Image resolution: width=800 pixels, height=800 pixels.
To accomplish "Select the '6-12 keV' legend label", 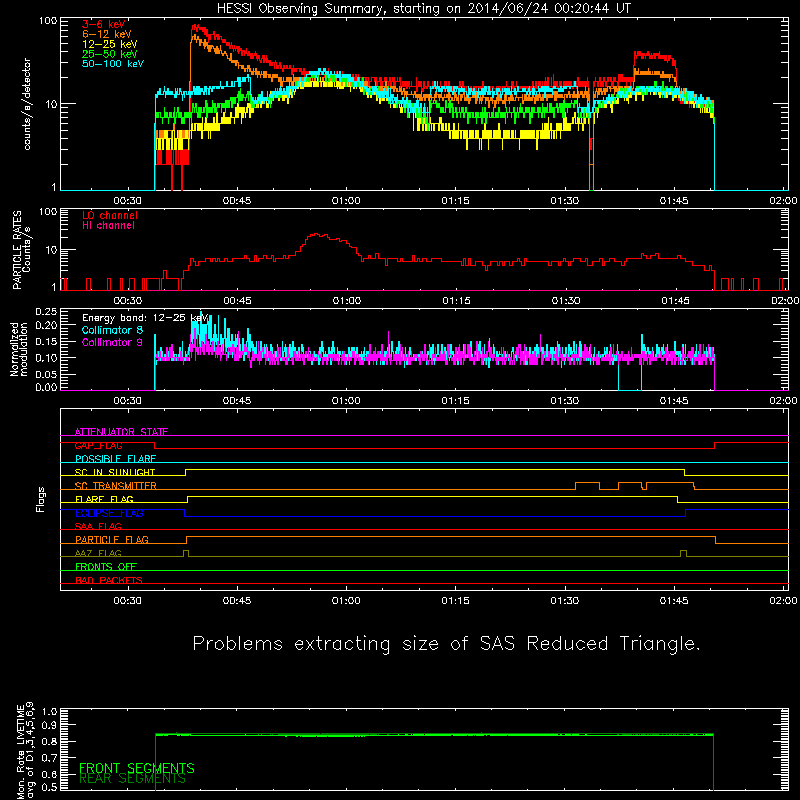I will tap(107, 34).
